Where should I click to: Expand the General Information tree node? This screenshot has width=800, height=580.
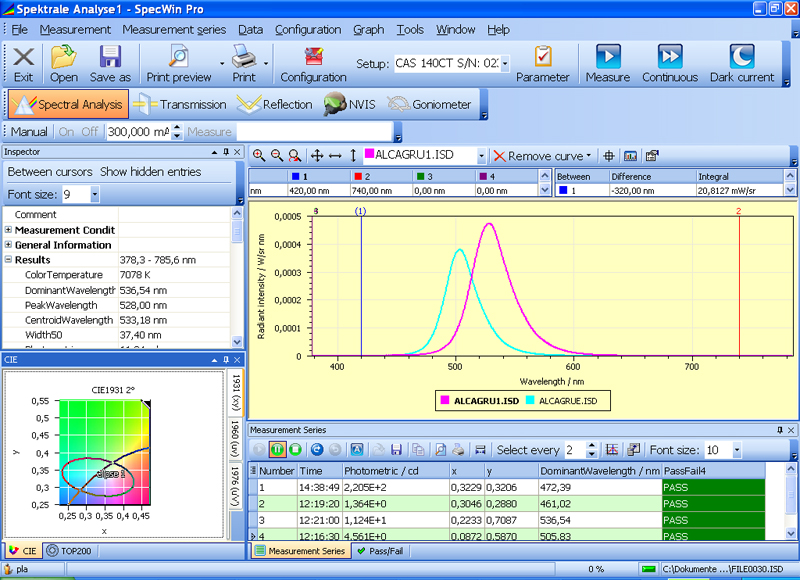click(8, 245)
